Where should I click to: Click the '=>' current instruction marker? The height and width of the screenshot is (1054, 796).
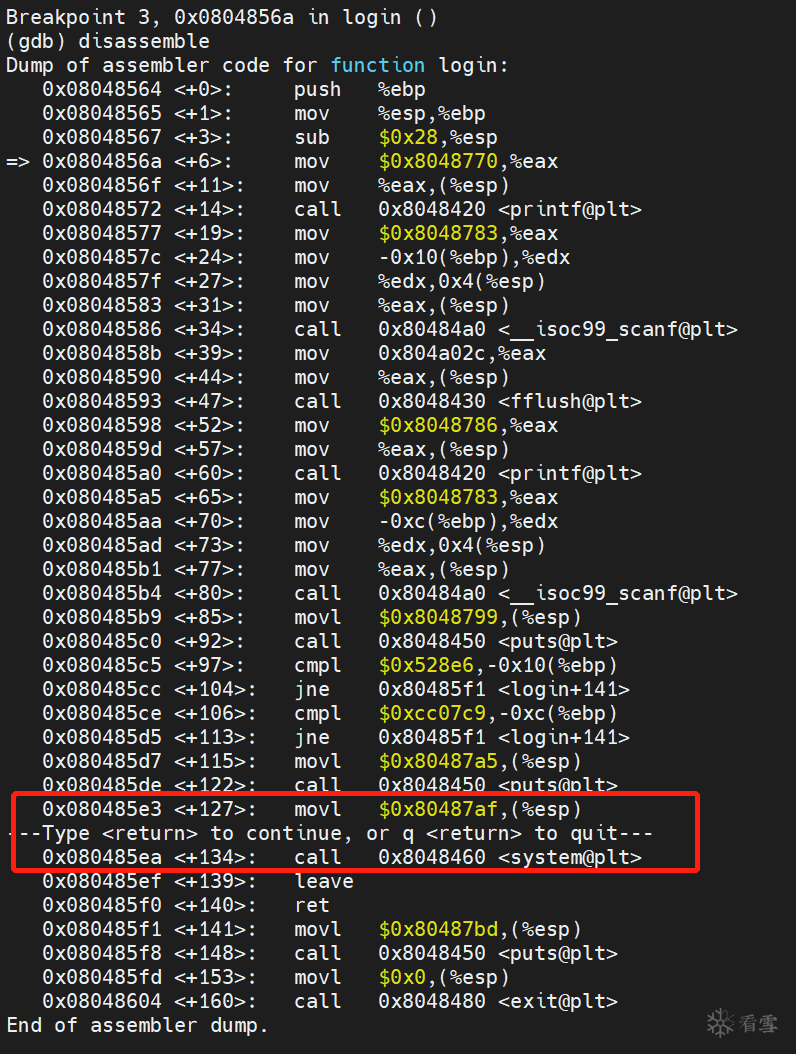click(x=17, y=161)
